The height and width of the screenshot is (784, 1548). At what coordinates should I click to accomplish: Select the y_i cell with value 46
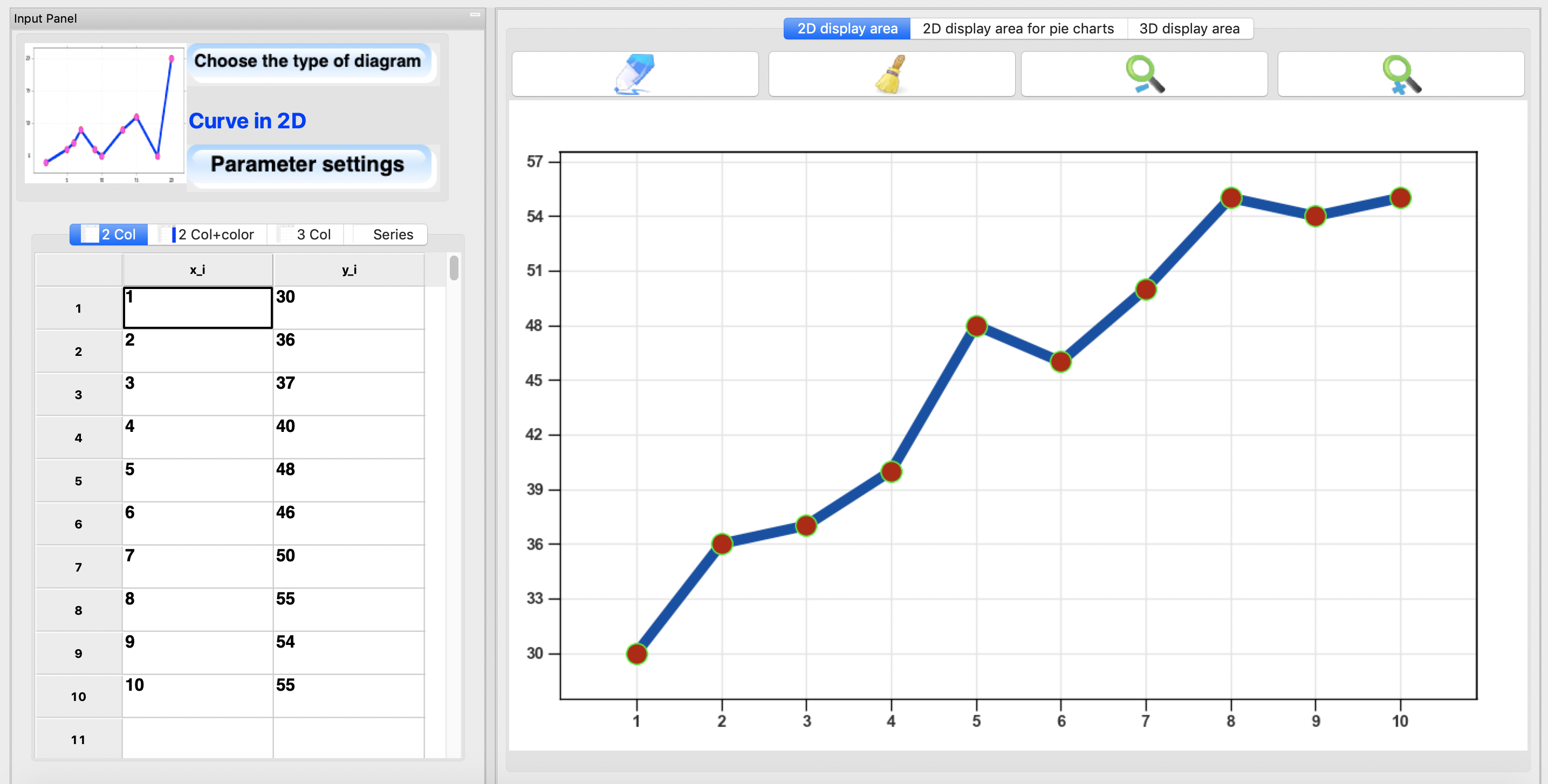click(348, 524)
